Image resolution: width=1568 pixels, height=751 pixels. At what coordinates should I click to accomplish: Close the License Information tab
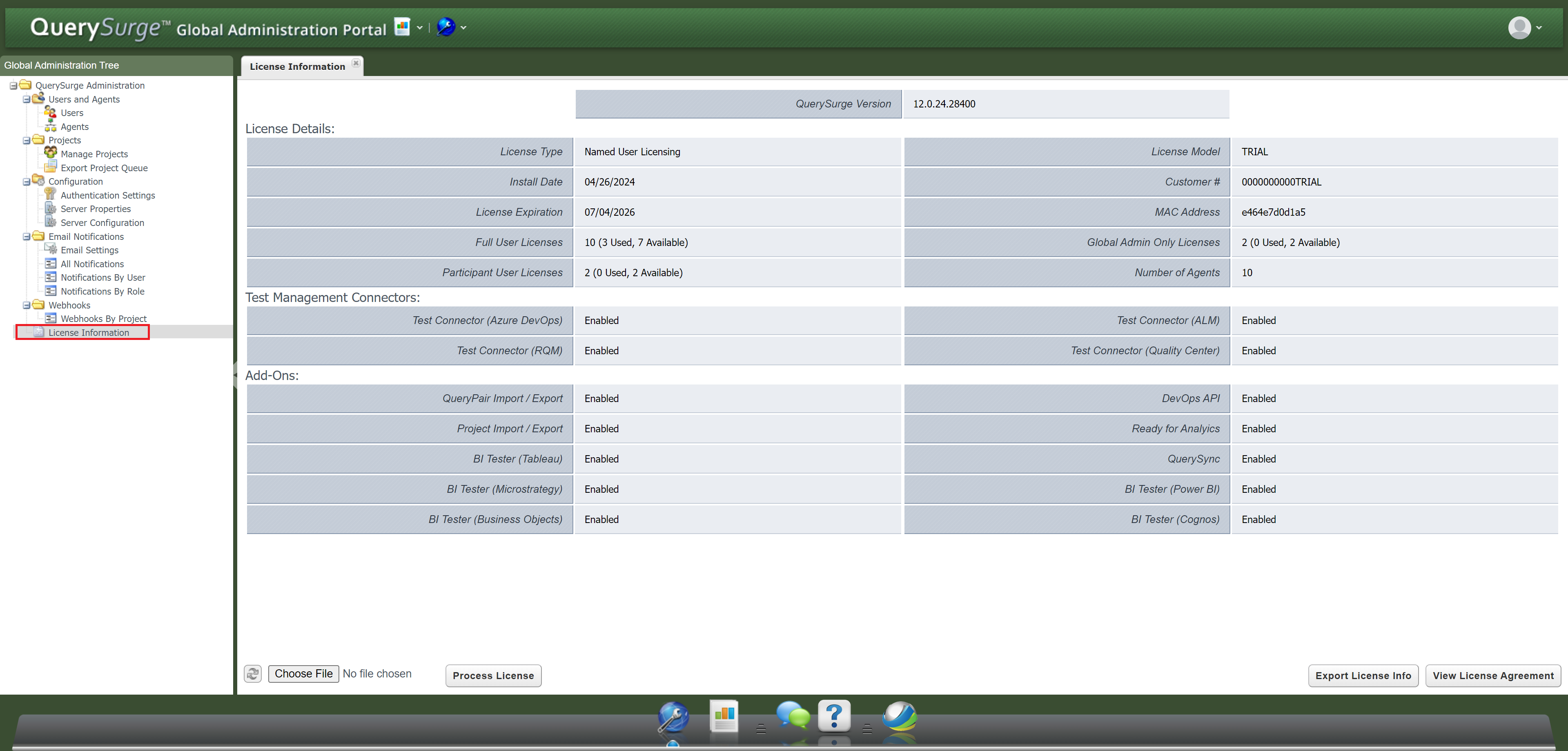tap(356, 63)
